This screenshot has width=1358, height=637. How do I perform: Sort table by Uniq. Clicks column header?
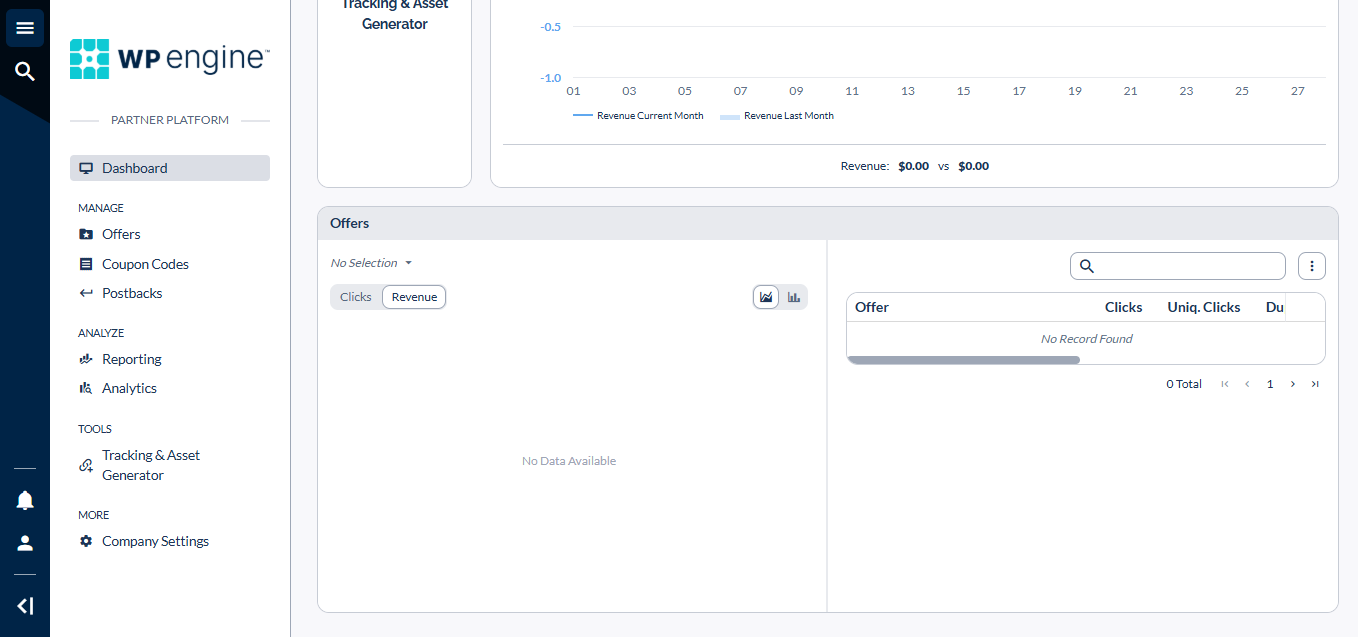[x=1204, y=307]
